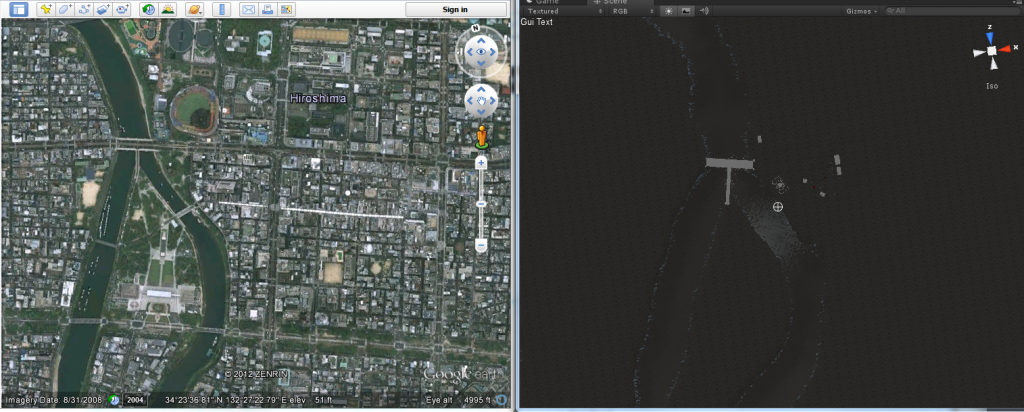Click the Gui Text label in Scene
The width and height of the screenshot is (1024, 412).
[535, 22]
